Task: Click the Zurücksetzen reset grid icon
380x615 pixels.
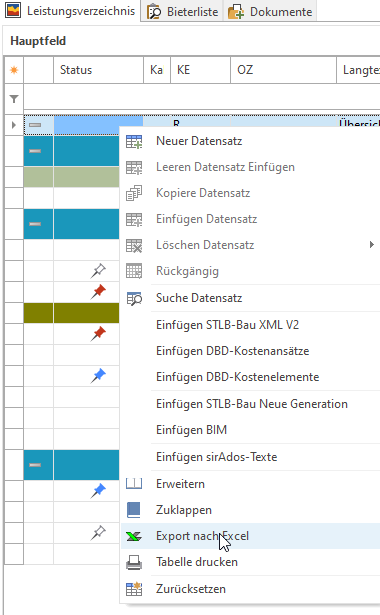Action: (x=134, y=589)
